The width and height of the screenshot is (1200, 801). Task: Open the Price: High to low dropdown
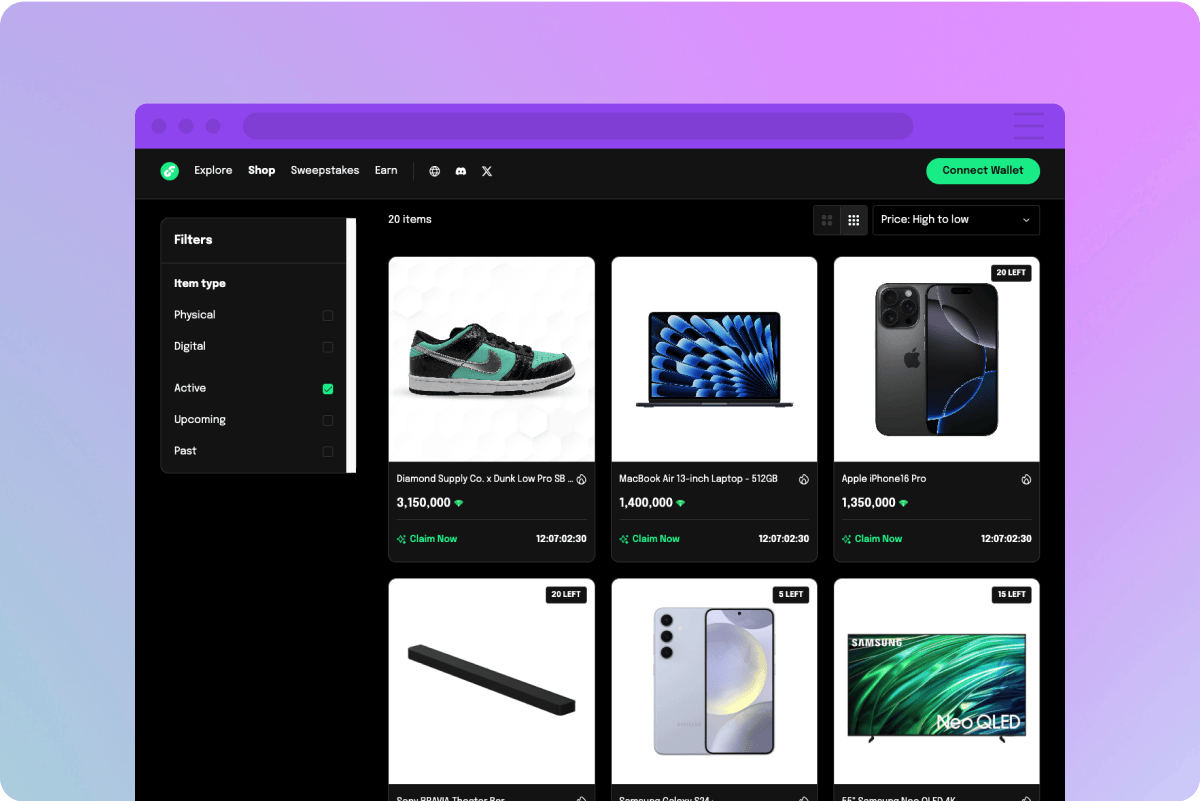tap(956, 220)
